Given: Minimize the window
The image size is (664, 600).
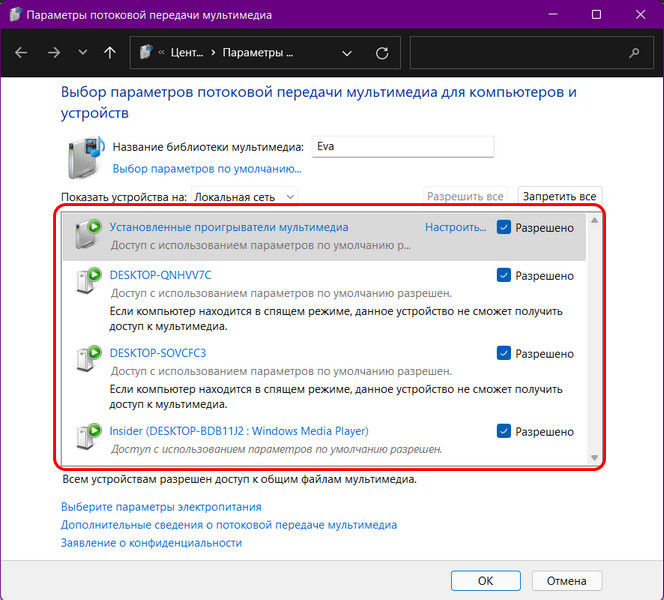Looking at the screenshot, I should [553, 14].
